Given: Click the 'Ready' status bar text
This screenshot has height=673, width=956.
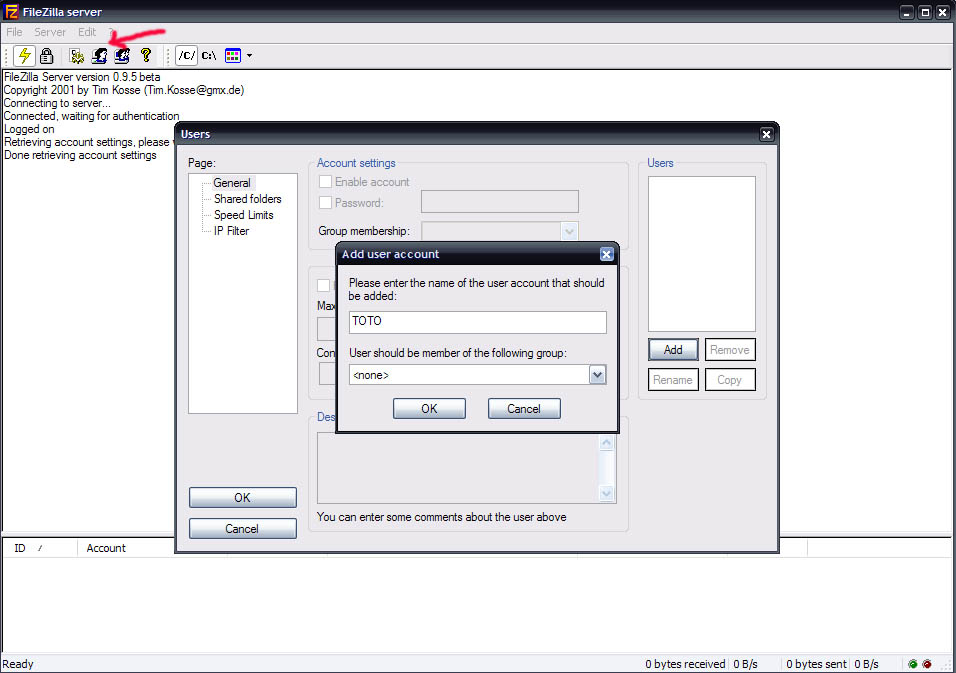Looking at the screenshot, I should [18, 664].
